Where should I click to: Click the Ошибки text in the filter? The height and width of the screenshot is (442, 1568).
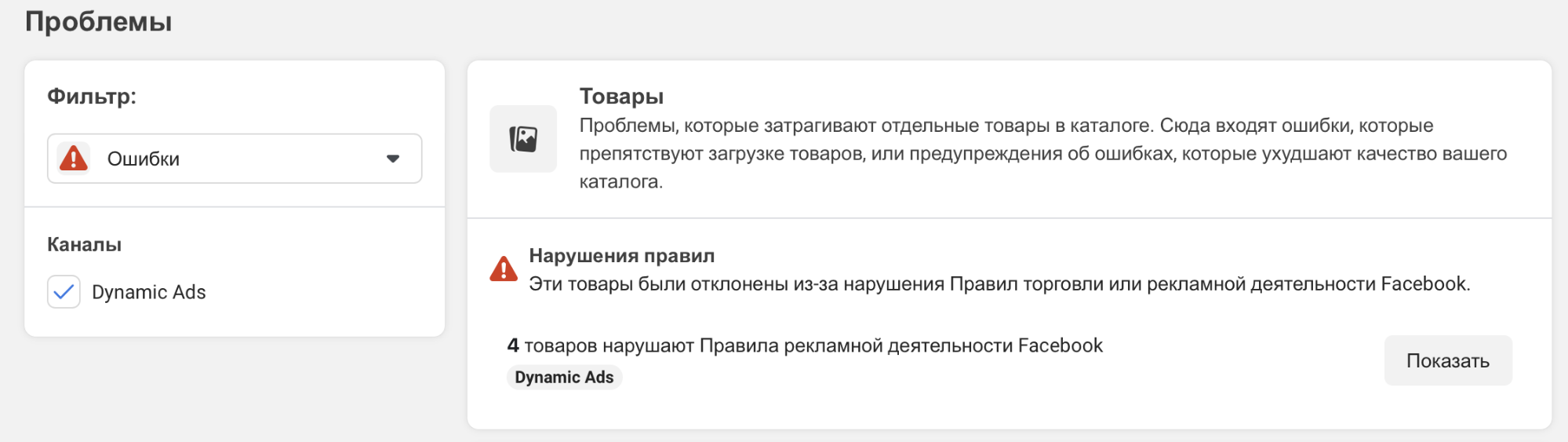click(144, 159)
